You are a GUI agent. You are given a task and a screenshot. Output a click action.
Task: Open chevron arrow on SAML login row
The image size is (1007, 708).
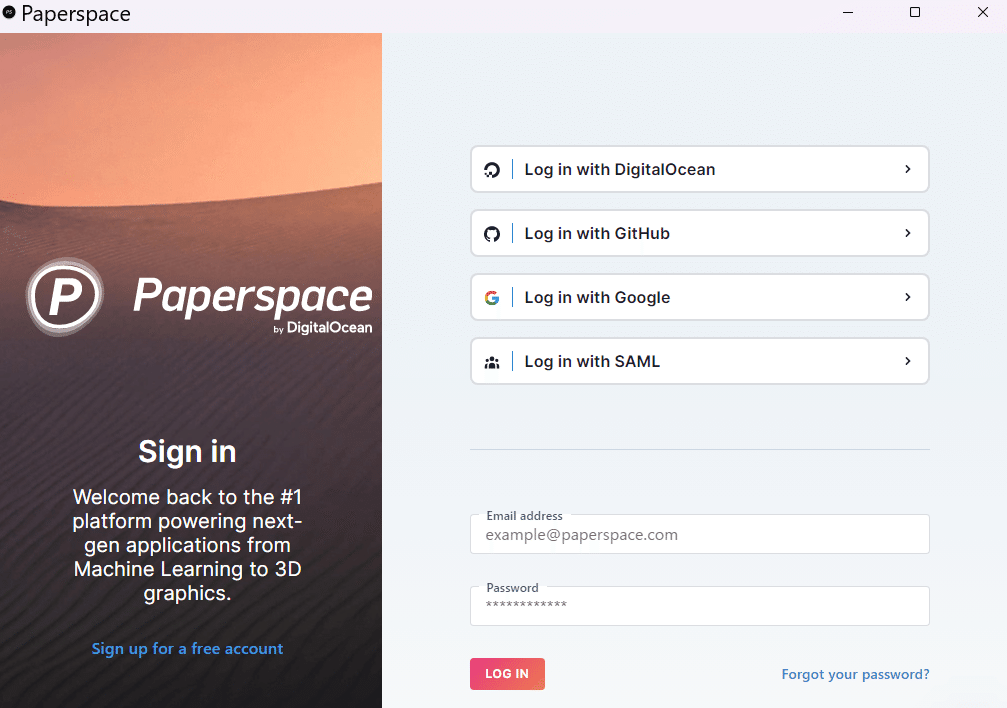pyautogui.click(x=907, y=361)
